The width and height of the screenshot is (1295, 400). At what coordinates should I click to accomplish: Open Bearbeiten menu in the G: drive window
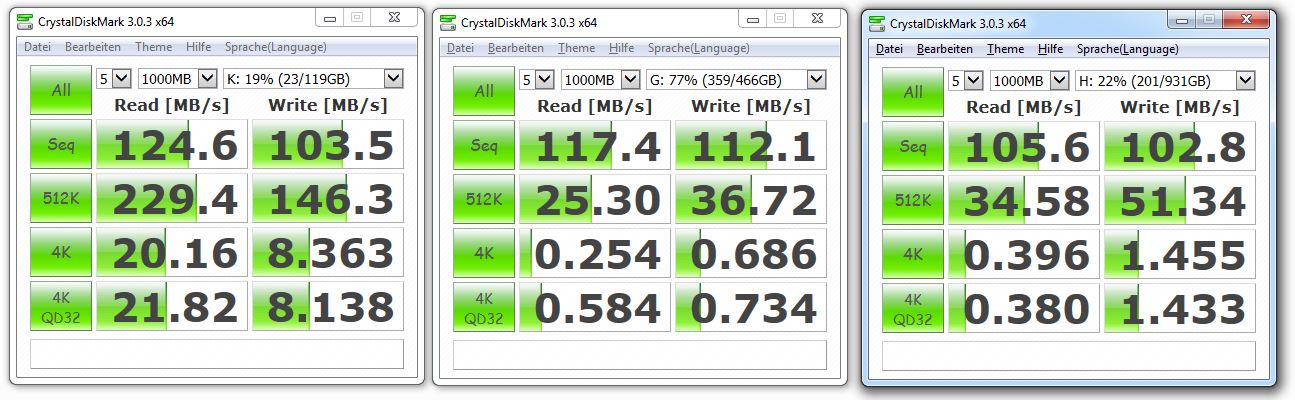pos(516,47)
